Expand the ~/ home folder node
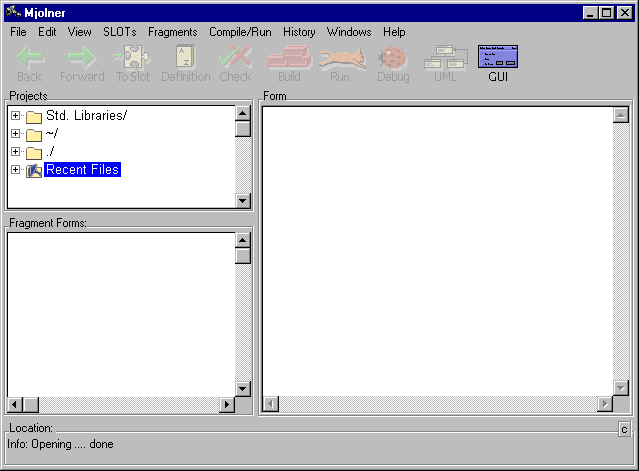Image resolution: width=639 pixels, height=471 pixels. tap(16, 134)
